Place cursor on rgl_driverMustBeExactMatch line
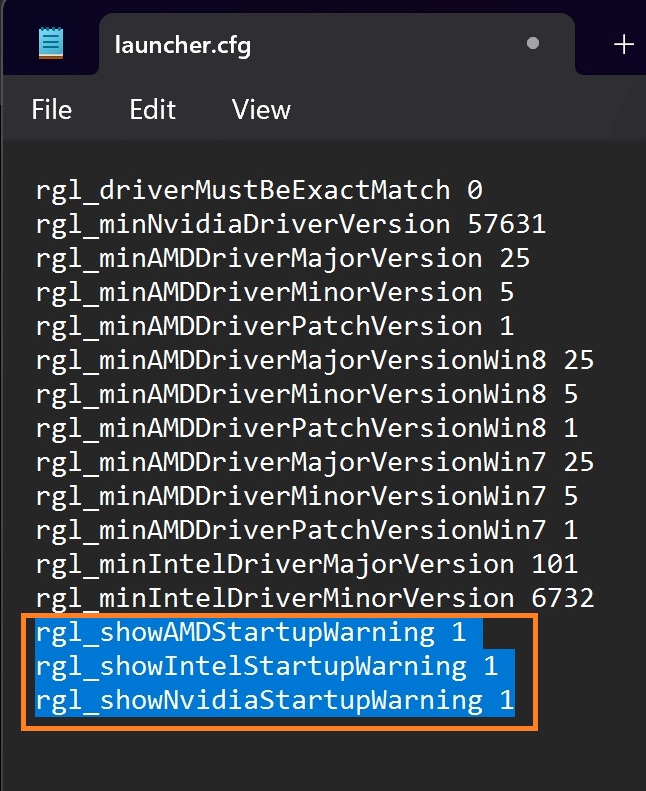This screenshot has height=791, width=646. coord(259,190)
